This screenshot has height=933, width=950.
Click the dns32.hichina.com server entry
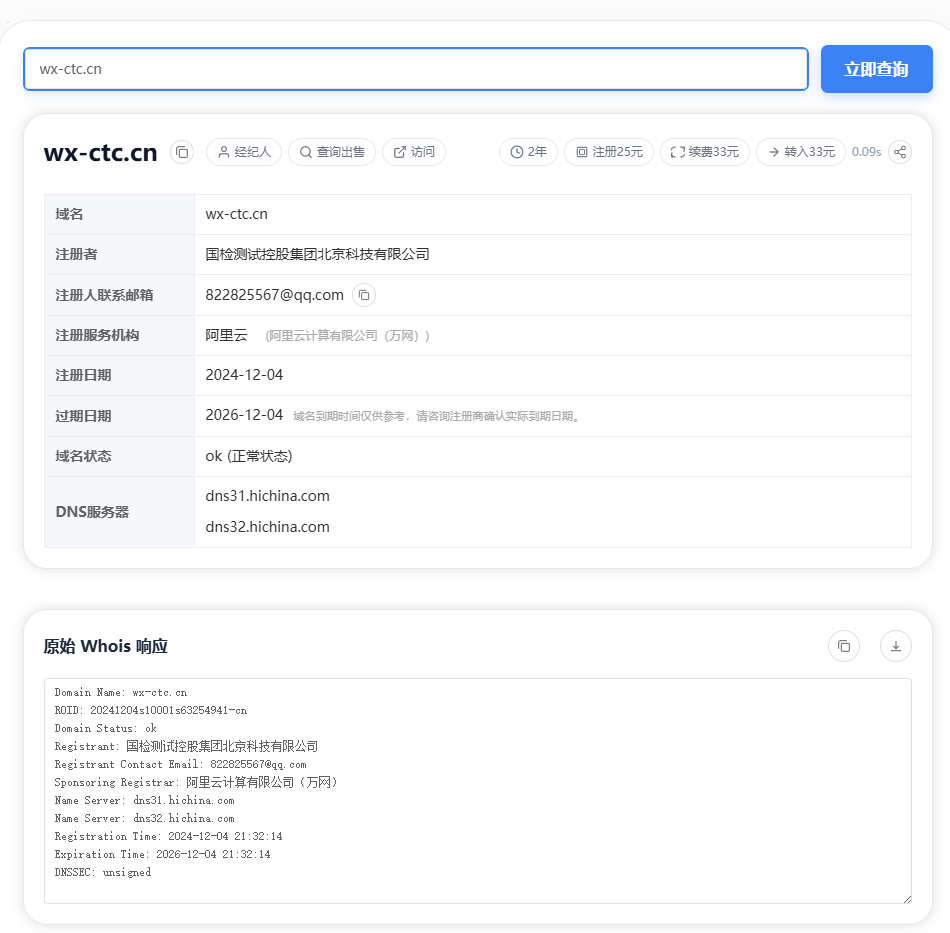tap(267, 527)
